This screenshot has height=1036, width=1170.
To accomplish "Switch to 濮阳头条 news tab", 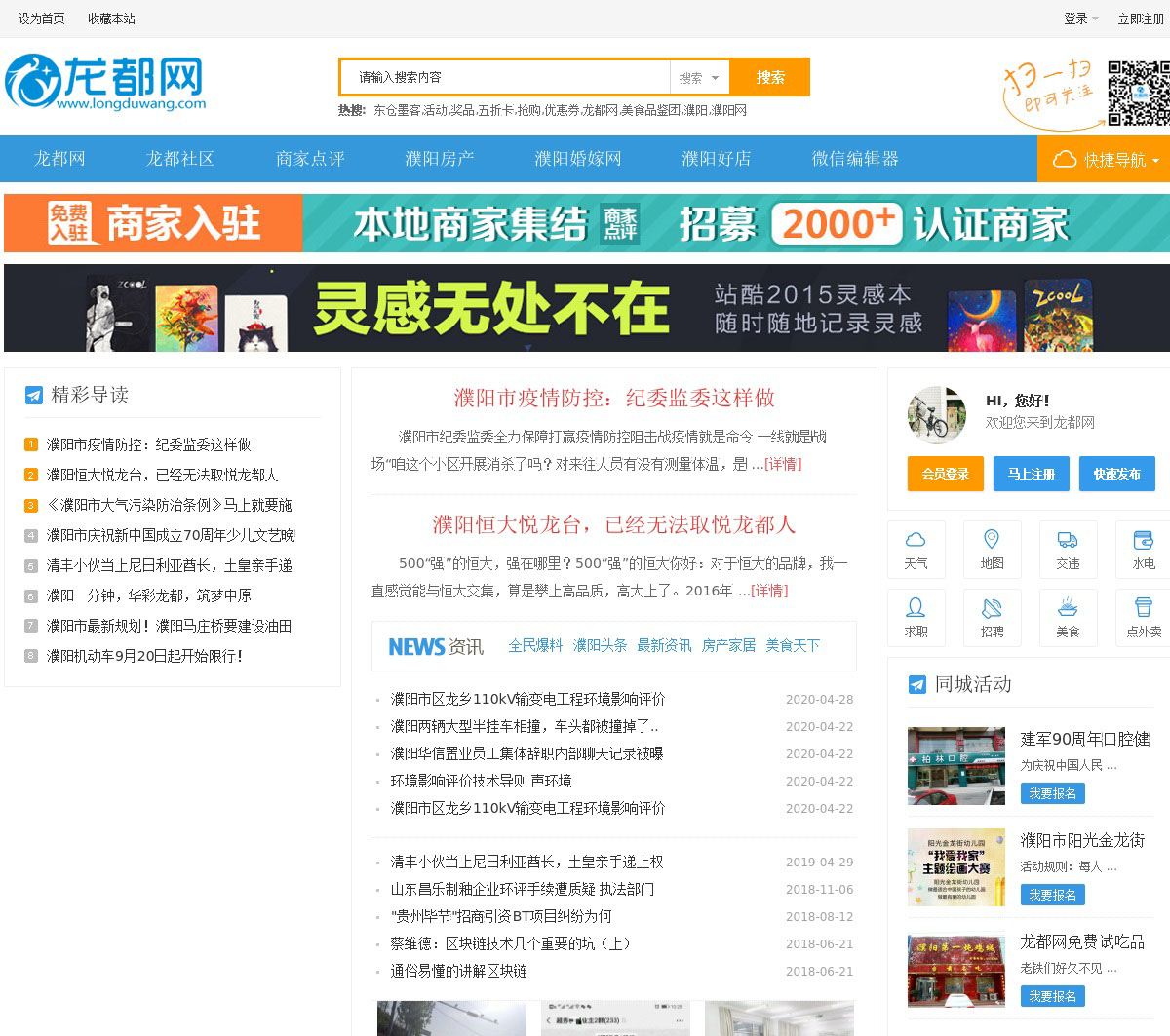I will click(600, 645).
